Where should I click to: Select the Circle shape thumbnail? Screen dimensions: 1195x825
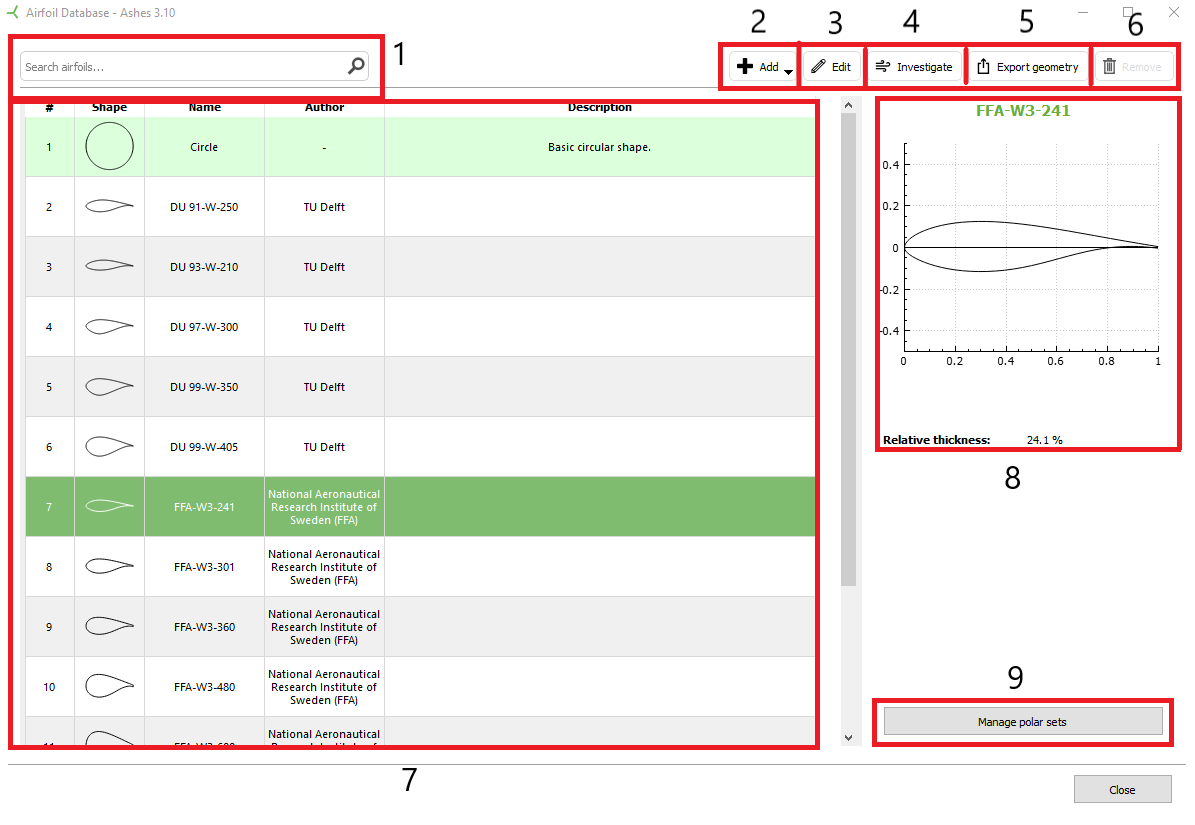click(109, 147)
